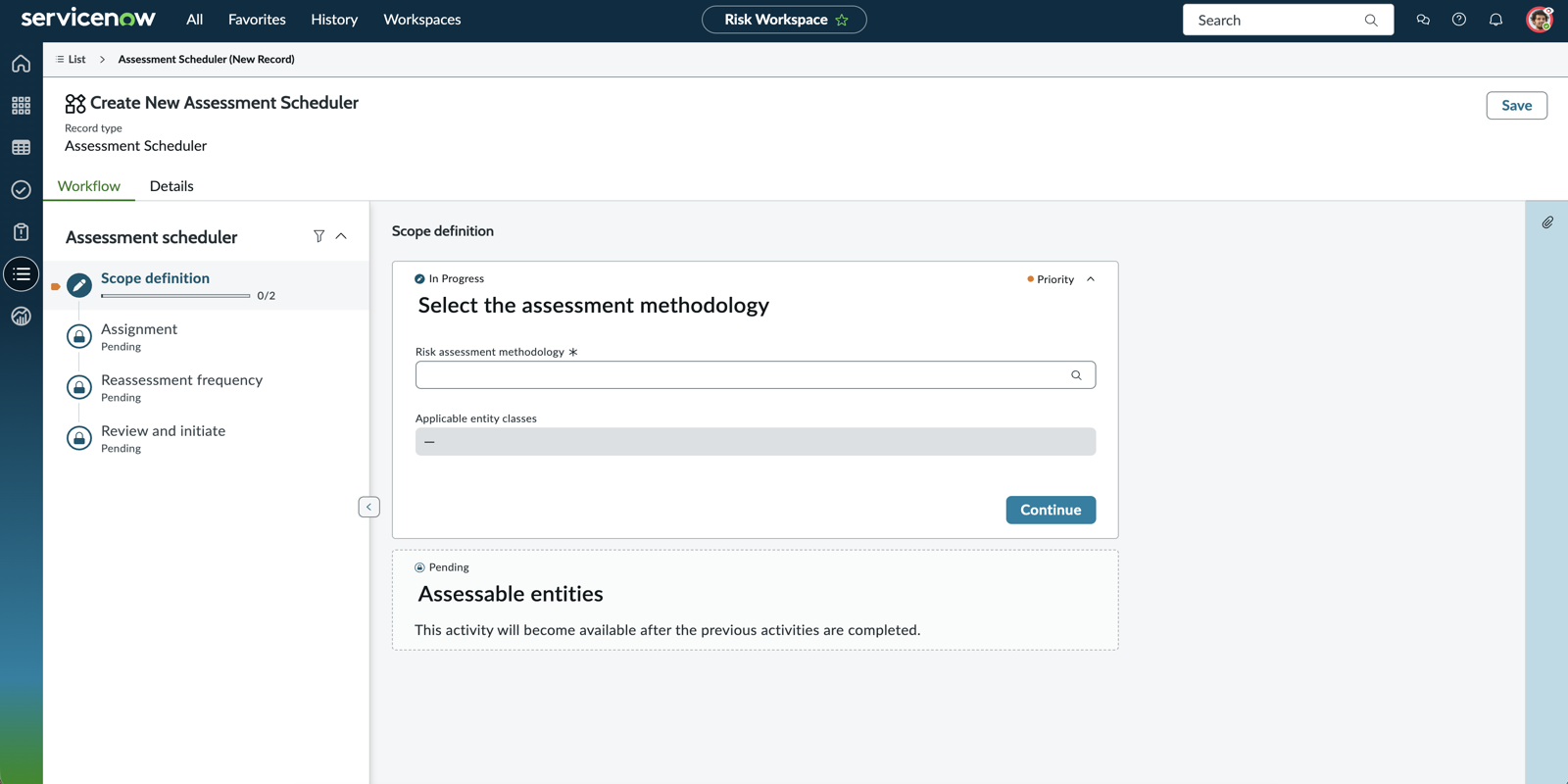Switch to the Details tab
1568x784 pixels.
[171, 186]
